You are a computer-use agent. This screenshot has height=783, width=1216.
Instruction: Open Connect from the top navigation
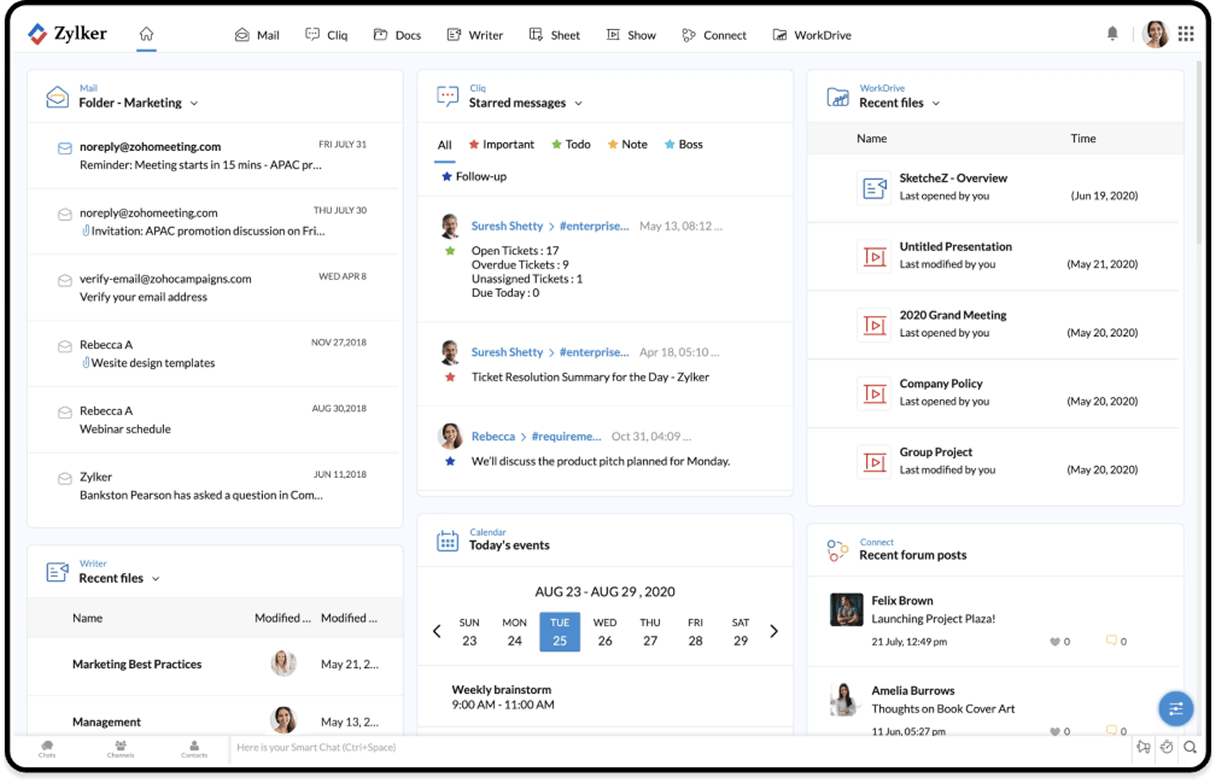coord(714,35)
